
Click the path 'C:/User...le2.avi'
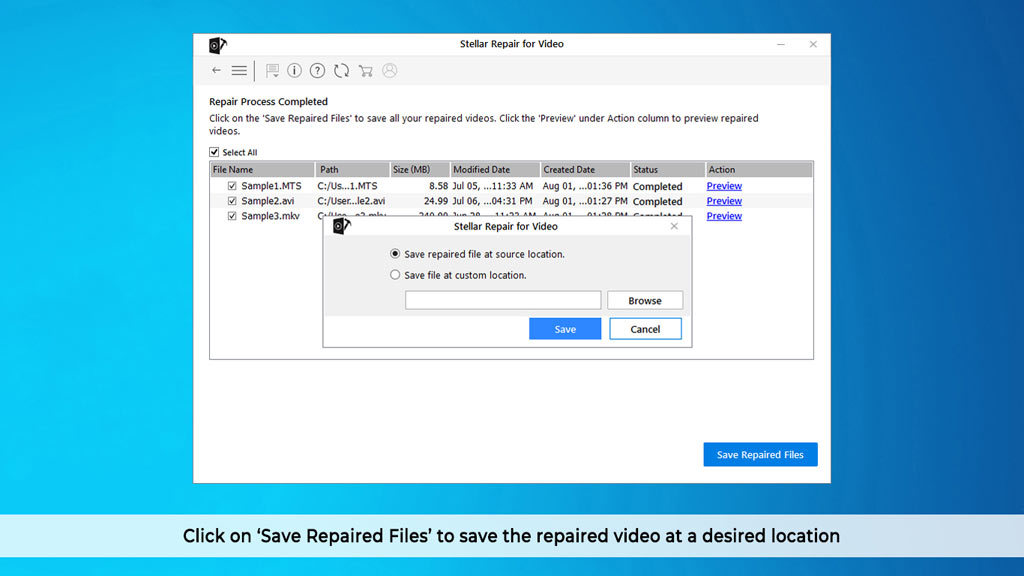[x=351, y=201]
